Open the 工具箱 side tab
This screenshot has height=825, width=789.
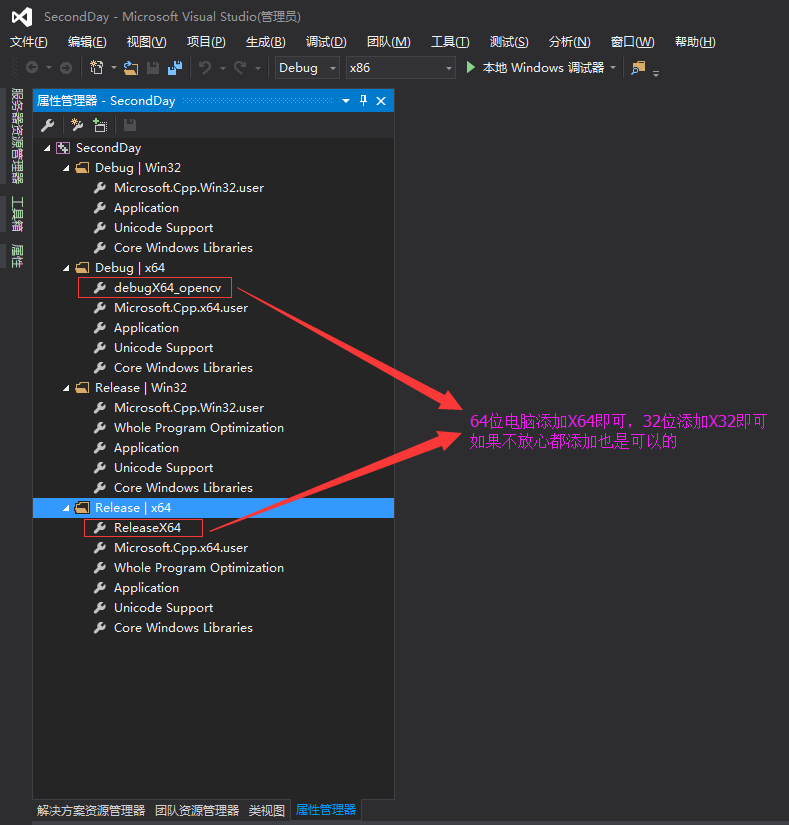[17, 214]
